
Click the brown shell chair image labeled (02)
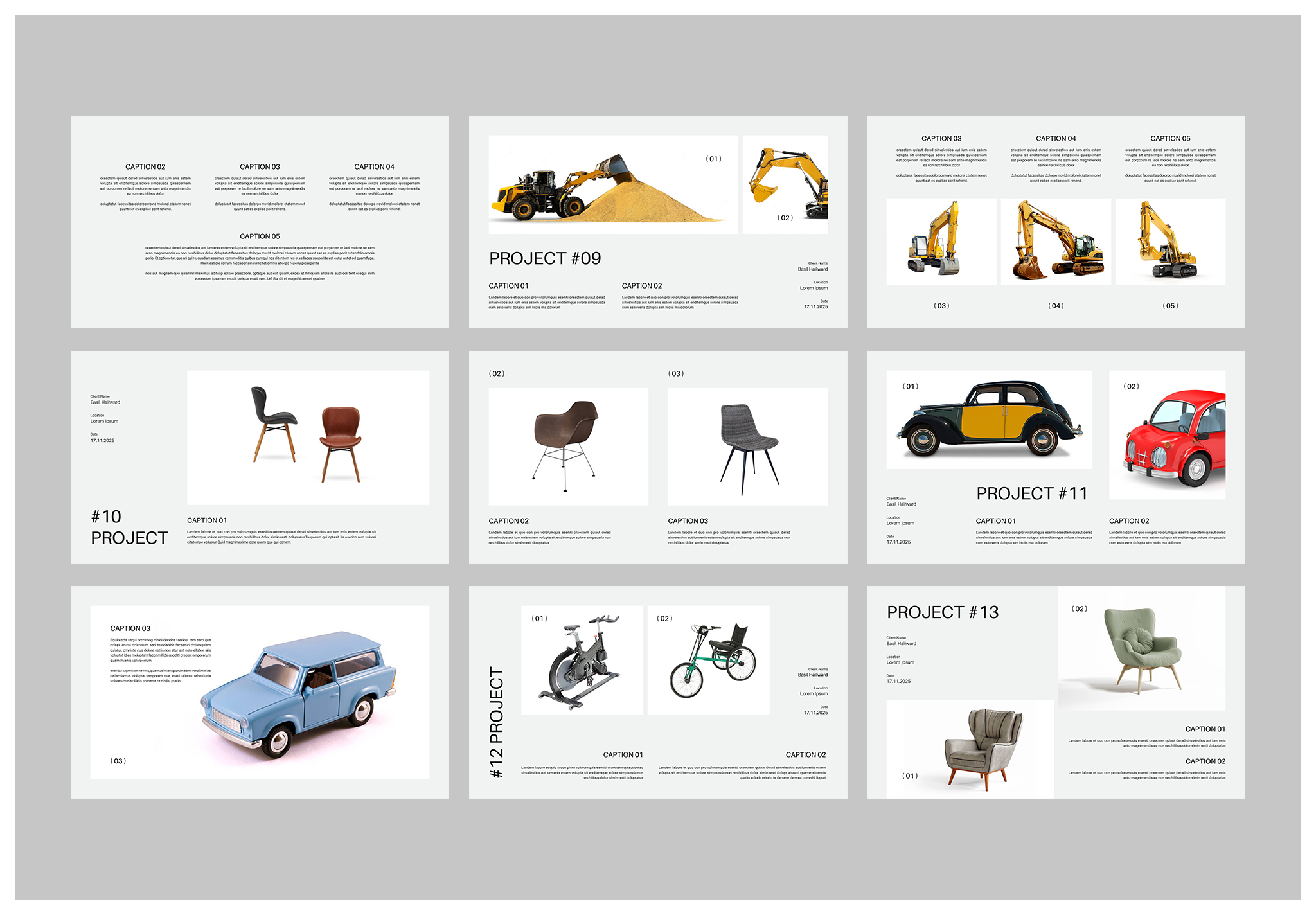pos(568,446)
